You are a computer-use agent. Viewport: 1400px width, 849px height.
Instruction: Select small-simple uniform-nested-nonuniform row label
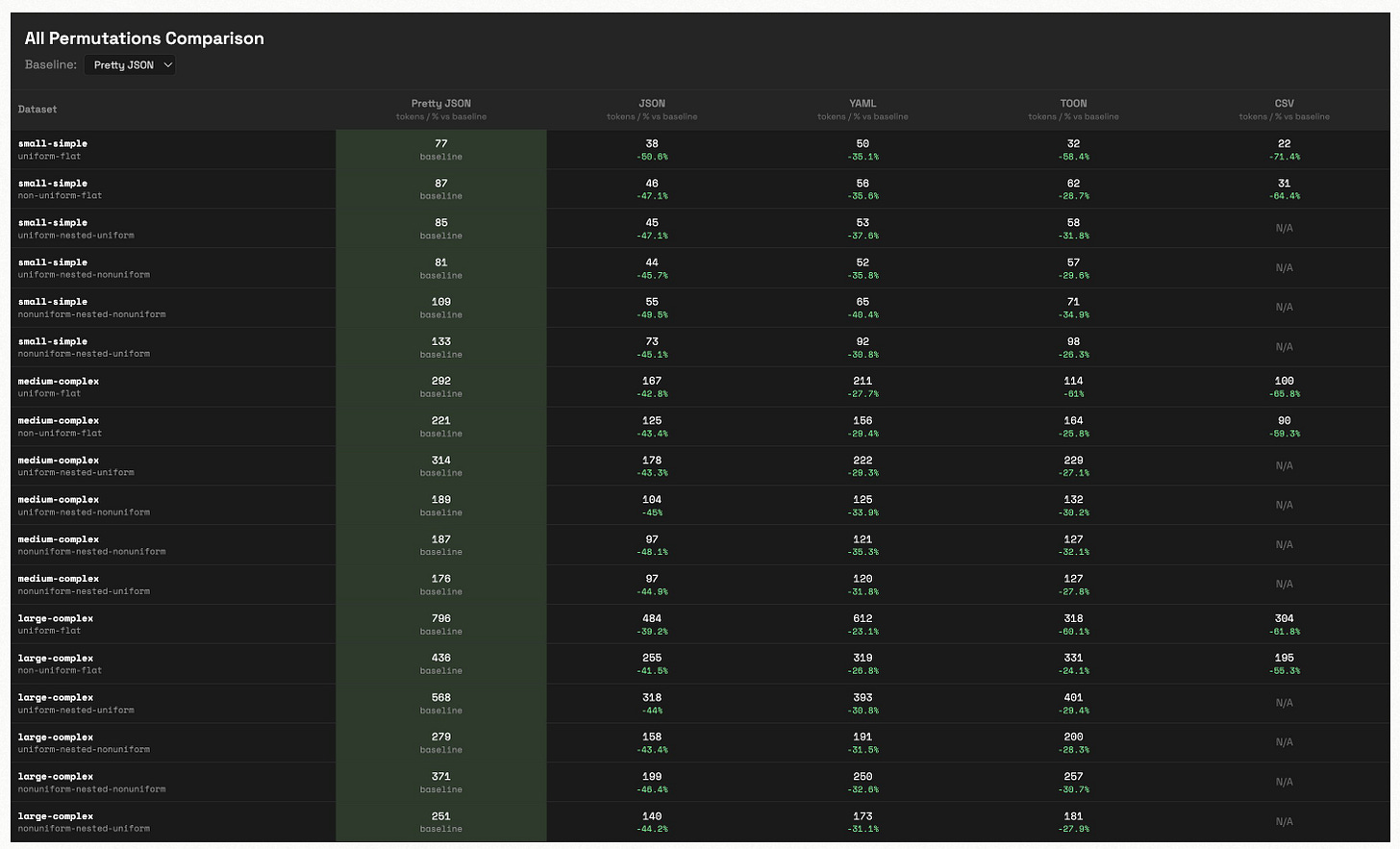tap(84, 267)
